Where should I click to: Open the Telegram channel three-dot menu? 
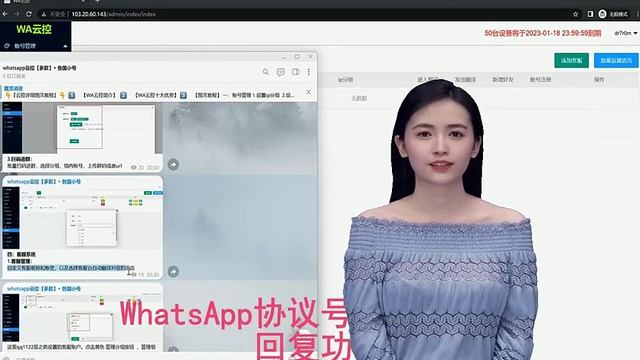click(309, 72)
